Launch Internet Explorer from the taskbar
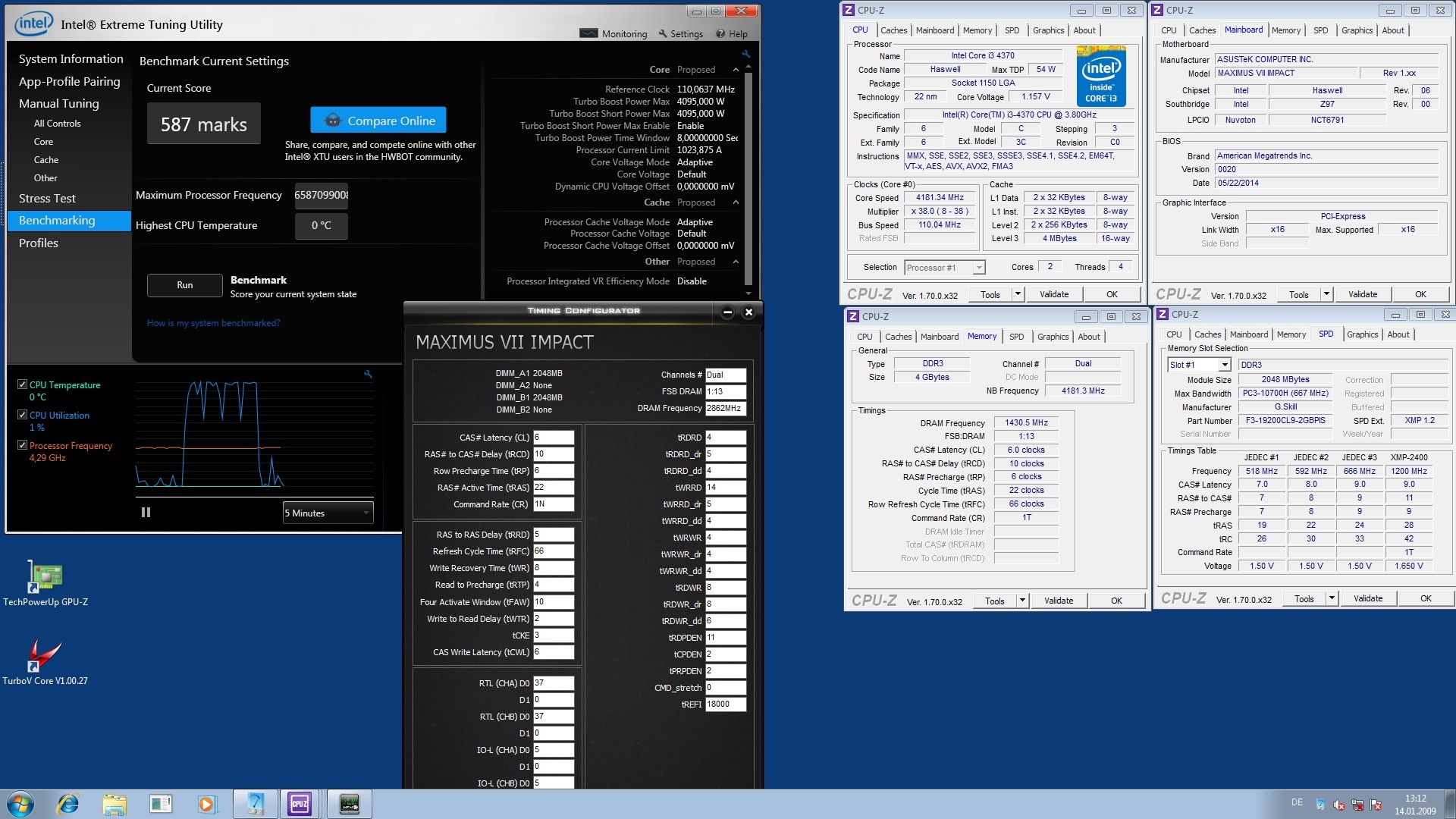 tap(68, 804)
